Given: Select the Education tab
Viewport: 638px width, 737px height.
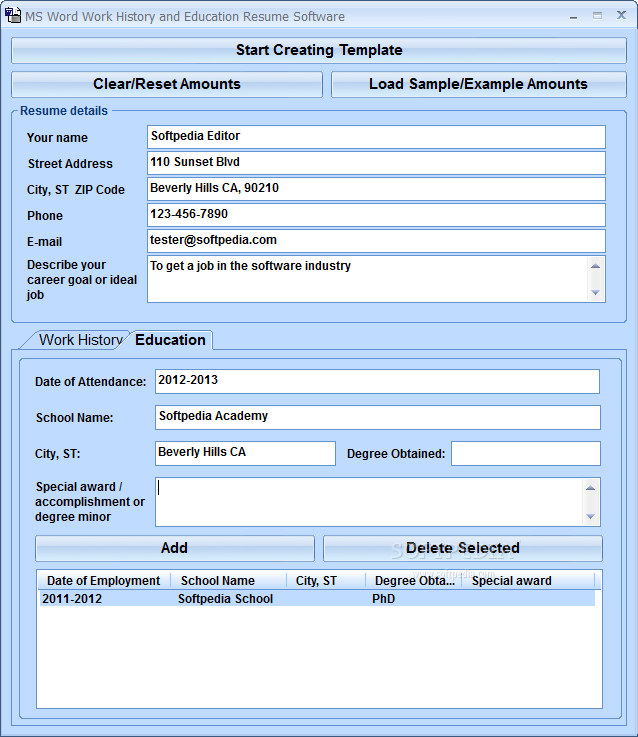Looking at the screenshot, I should pyautogui.click(x=170, y=340).
